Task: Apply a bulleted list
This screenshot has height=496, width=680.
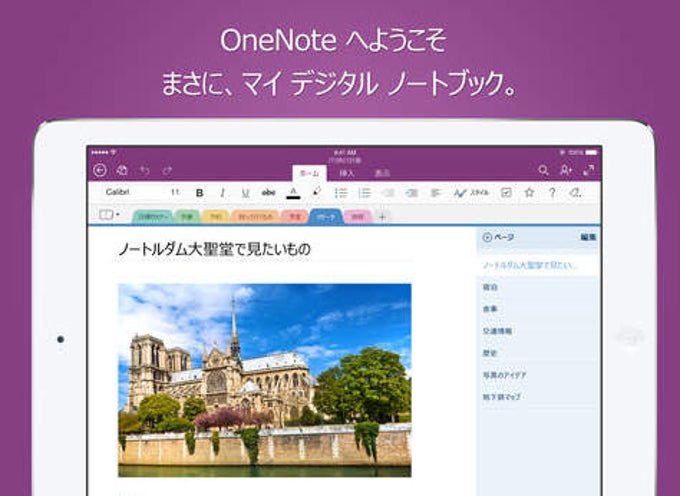Action: (x=341, y=193)
